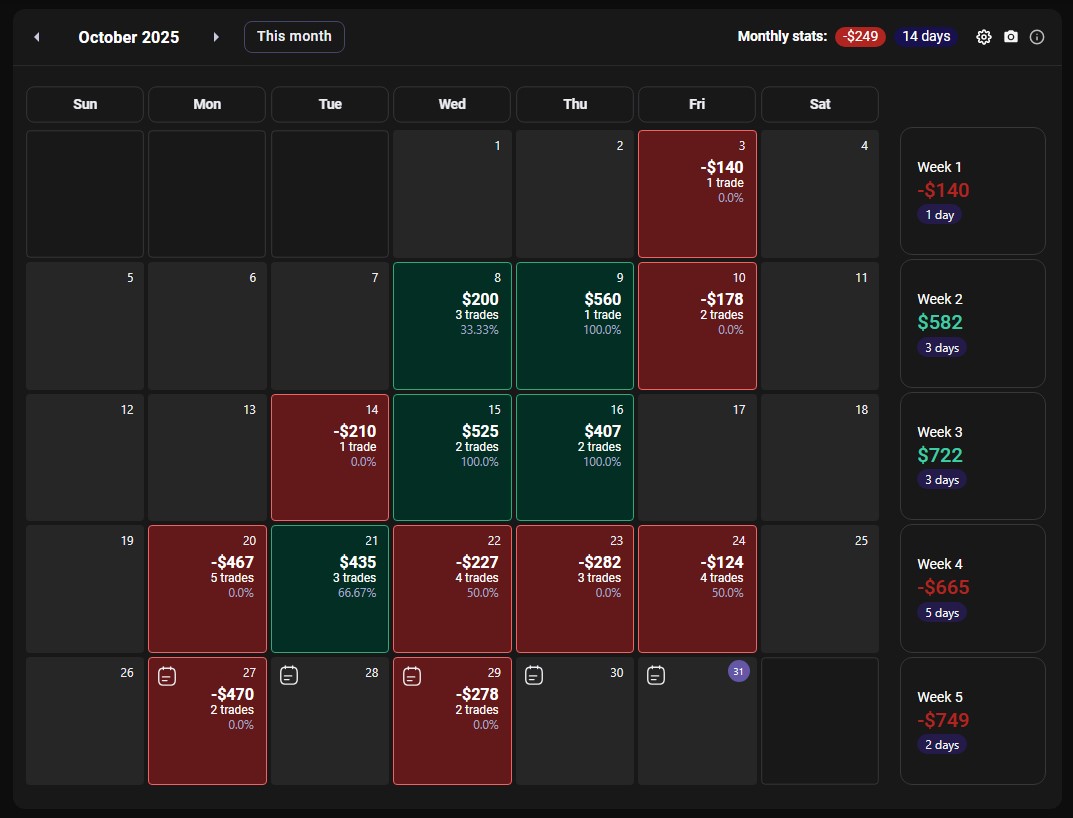Open October 29 day with -$278
The width and height of the screenshot is (1073, 818).
click(452, 721)
